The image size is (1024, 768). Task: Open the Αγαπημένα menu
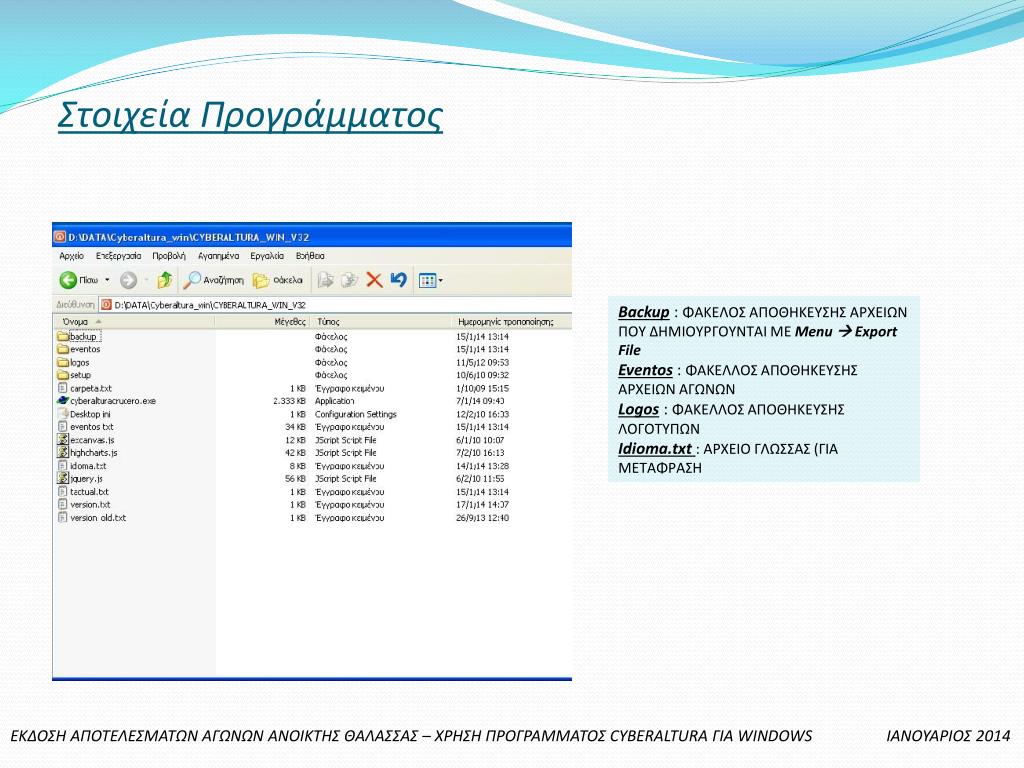219,256
